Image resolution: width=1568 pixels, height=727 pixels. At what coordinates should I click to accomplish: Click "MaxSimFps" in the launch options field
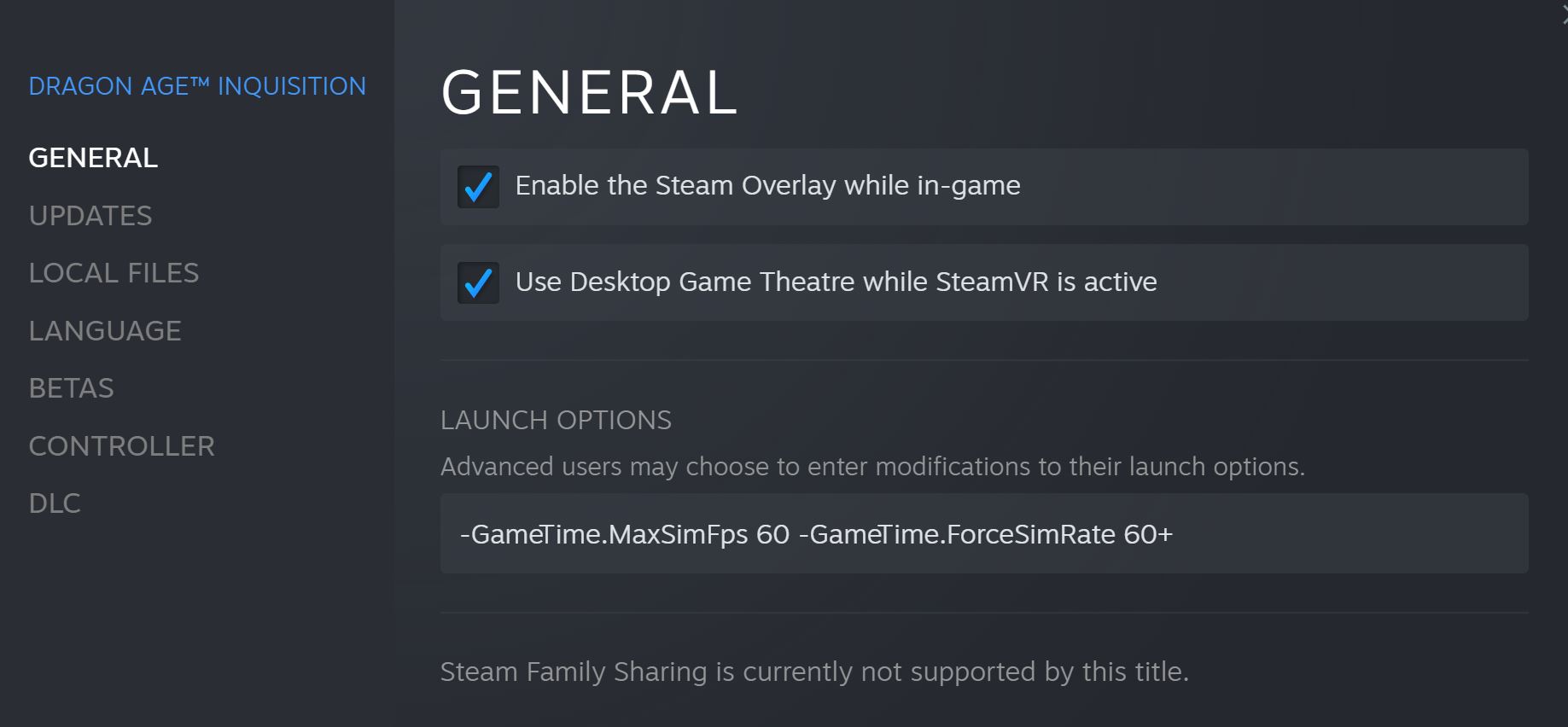678,535
